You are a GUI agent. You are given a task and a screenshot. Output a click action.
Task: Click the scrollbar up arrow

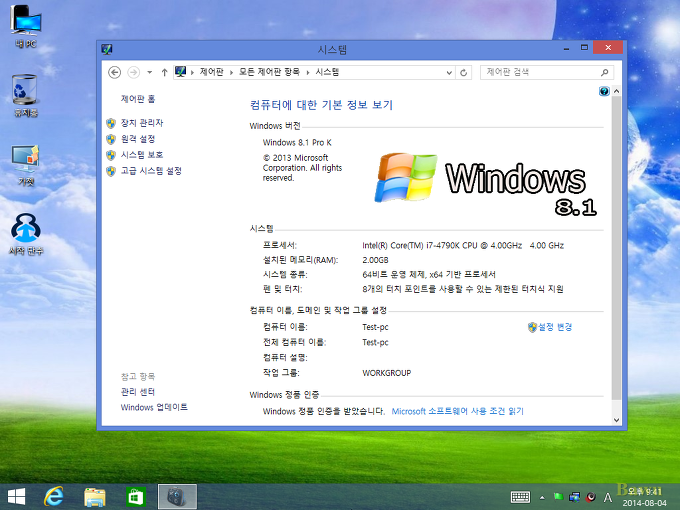616,91
